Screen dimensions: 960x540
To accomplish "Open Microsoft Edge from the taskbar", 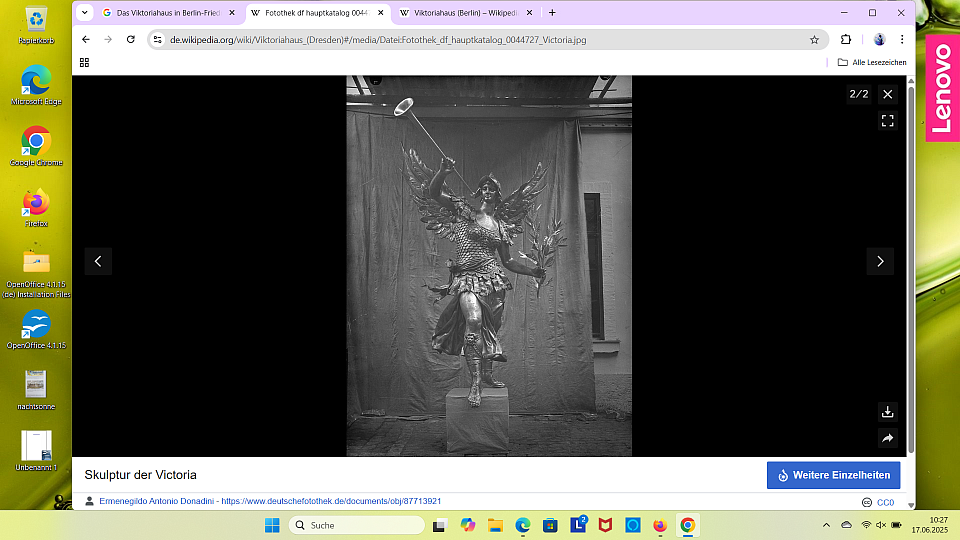I will click(x=522, y=525).
